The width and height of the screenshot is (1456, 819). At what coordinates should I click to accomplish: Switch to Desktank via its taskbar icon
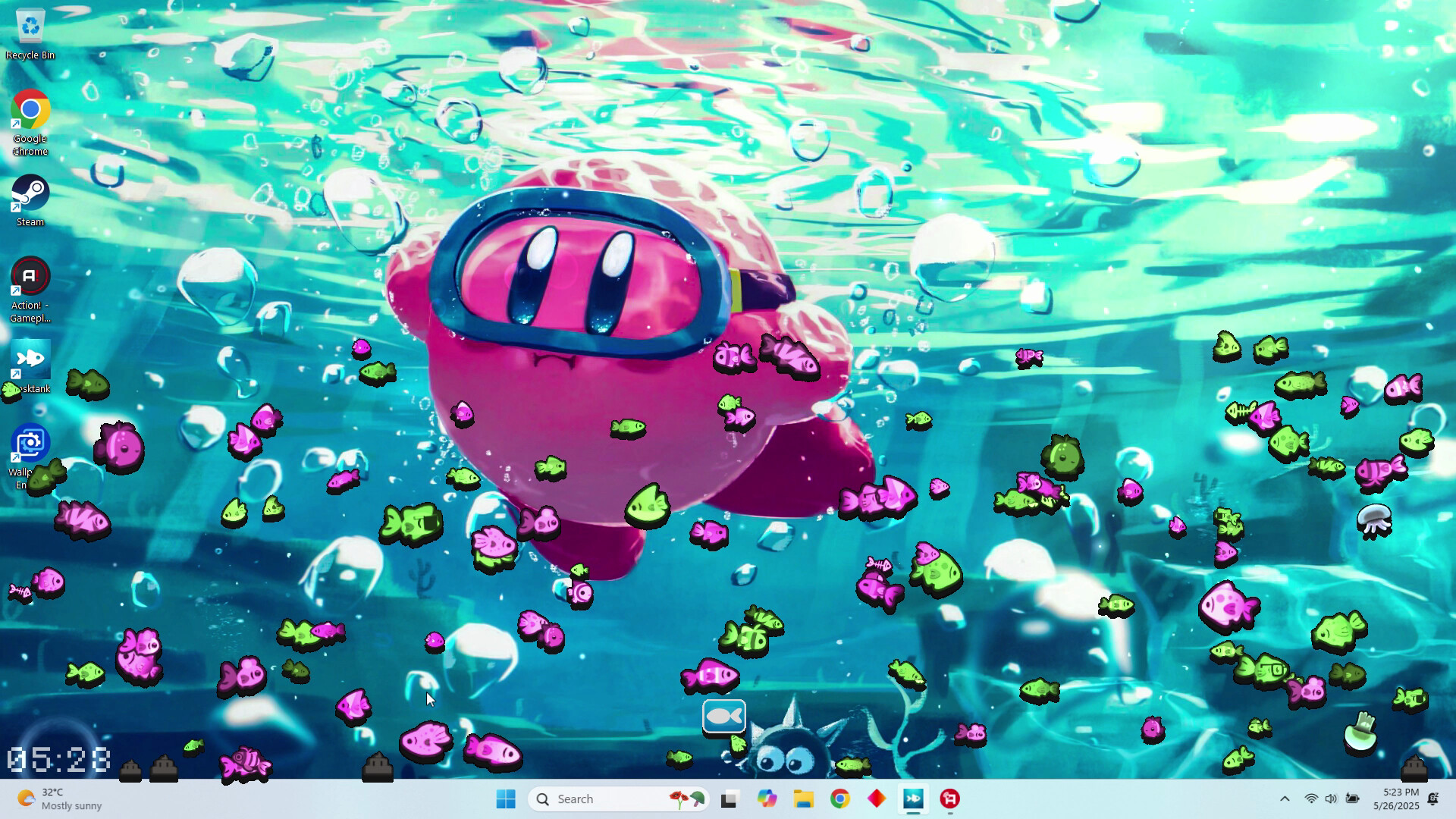(x=914, y=799)
